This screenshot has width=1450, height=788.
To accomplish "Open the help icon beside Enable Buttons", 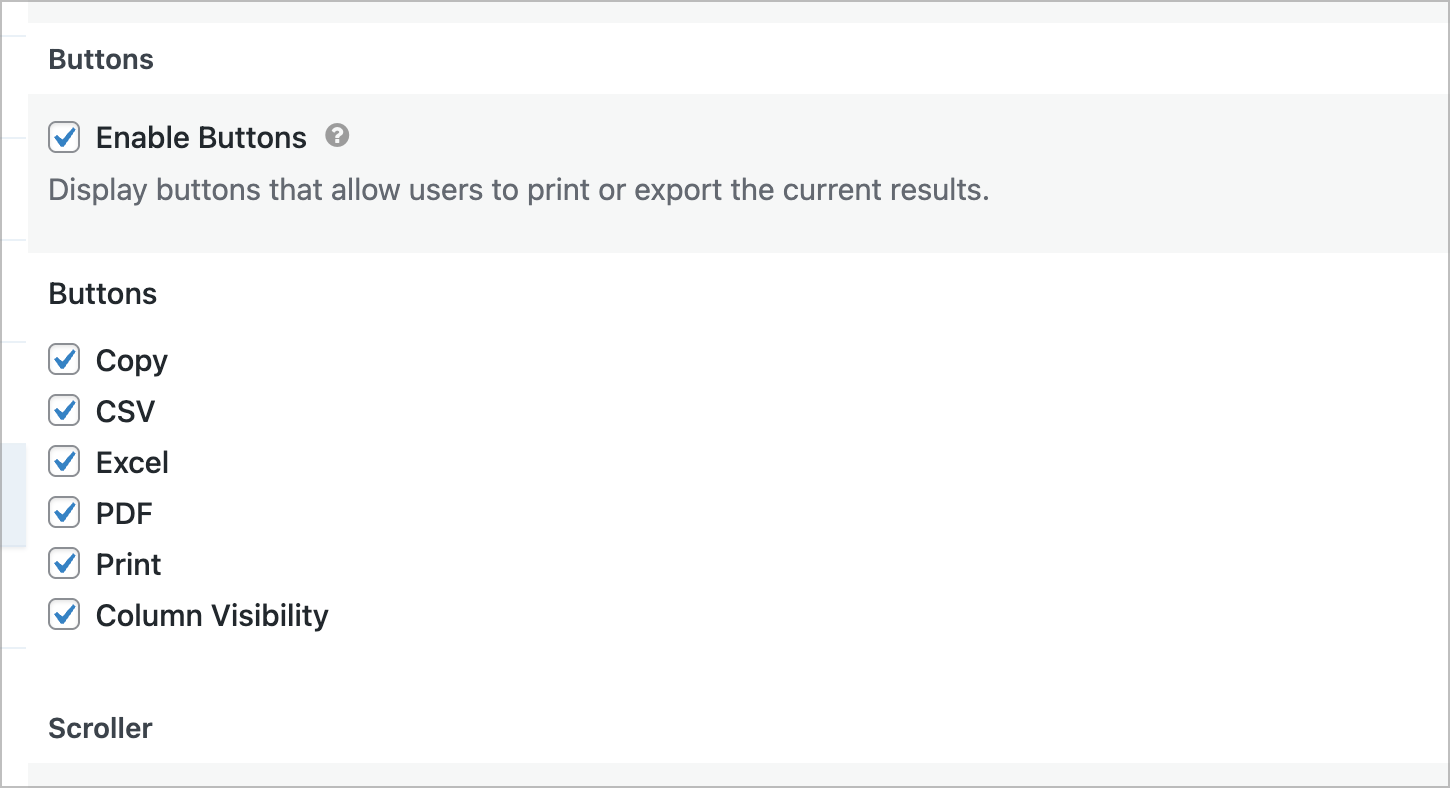I will click(338, 135).
